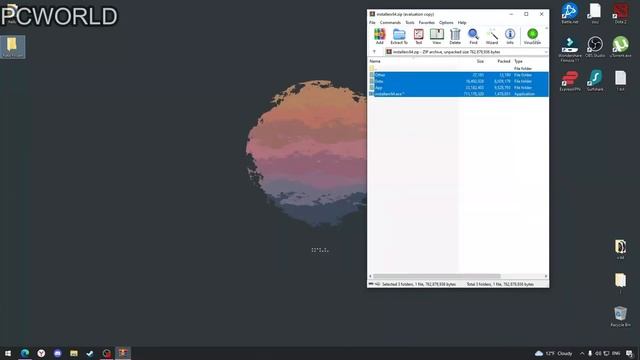
Task: Show hidden system tray icons
Action: point(582,353)
